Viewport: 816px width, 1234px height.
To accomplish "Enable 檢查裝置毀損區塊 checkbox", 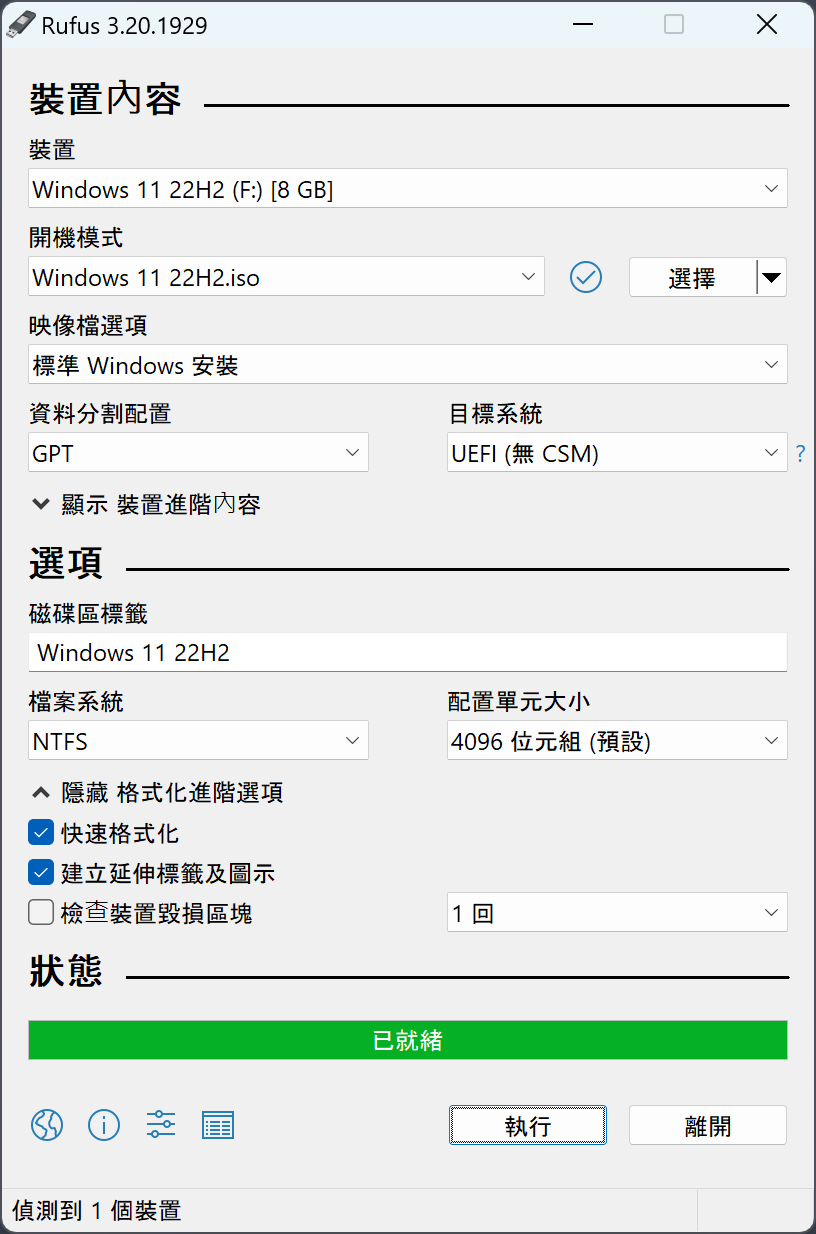I will coord(41,913).
